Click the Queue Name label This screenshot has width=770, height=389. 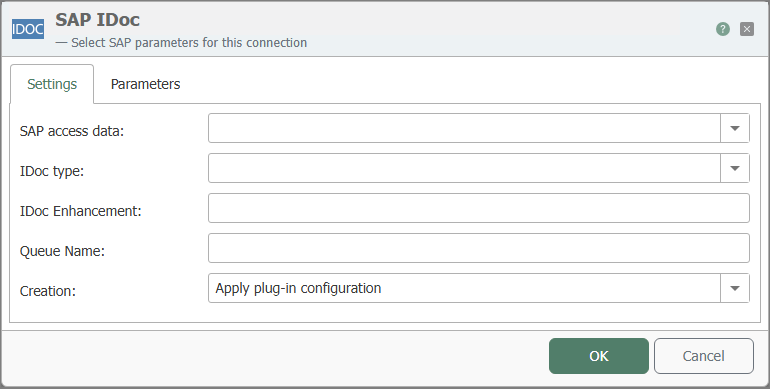(62, 251)
